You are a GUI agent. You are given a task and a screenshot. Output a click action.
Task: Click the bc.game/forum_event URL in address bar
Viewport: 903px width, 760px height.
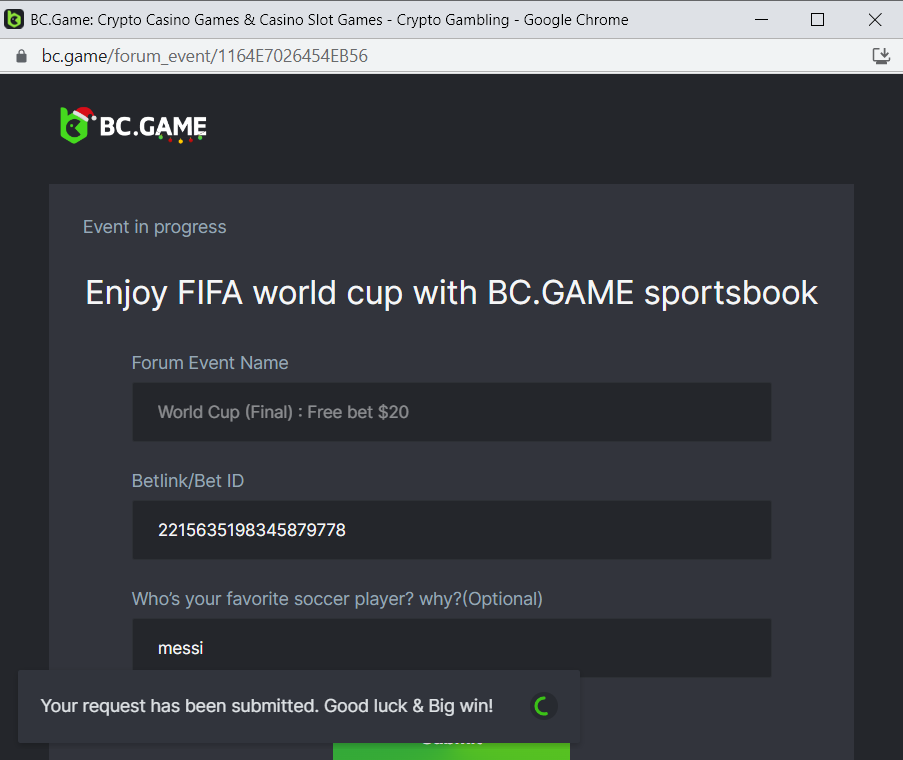204,56
